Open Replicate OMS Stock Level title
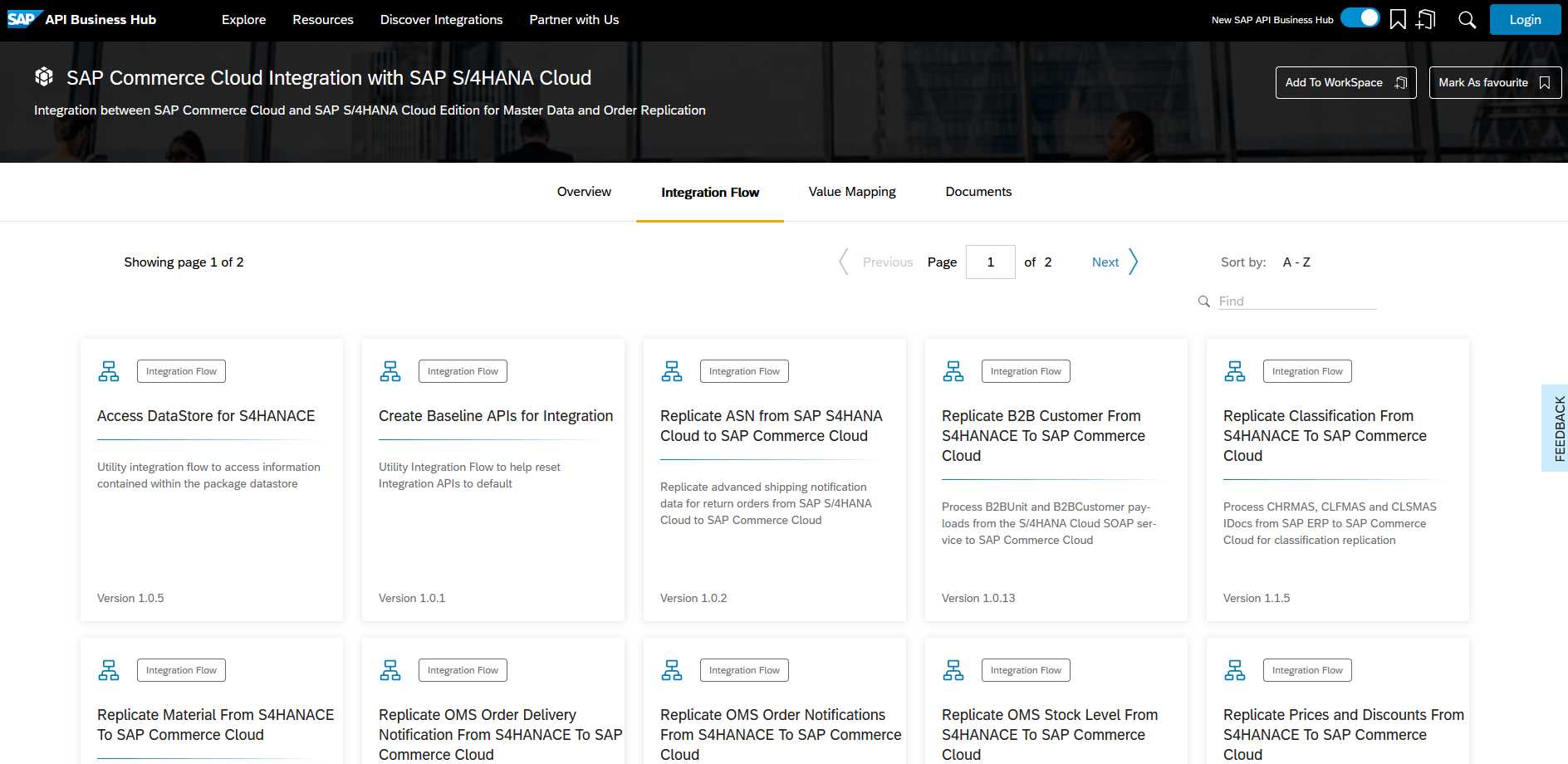Viewport: 1568px width, 764px height. tap(1050, 735)
